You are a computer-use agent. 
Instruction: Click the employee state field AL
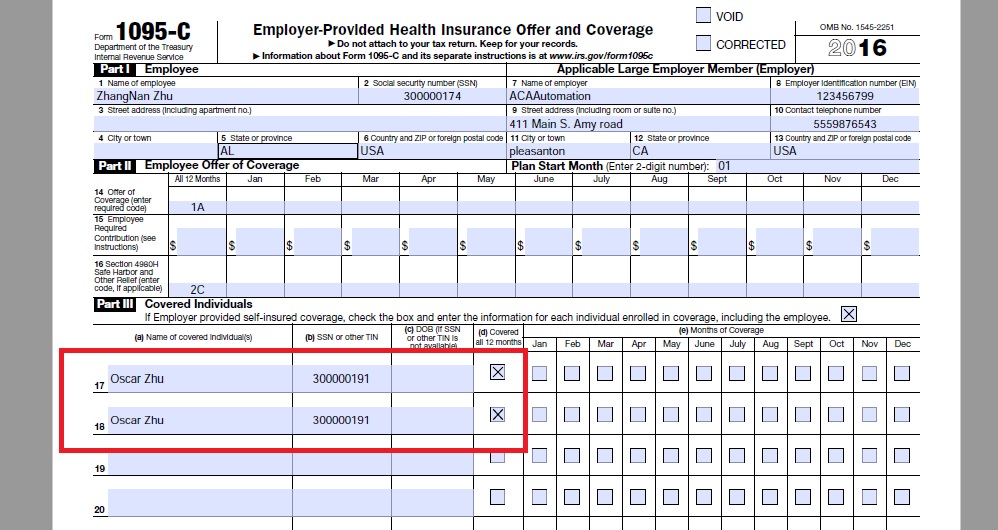pos(288,151)
